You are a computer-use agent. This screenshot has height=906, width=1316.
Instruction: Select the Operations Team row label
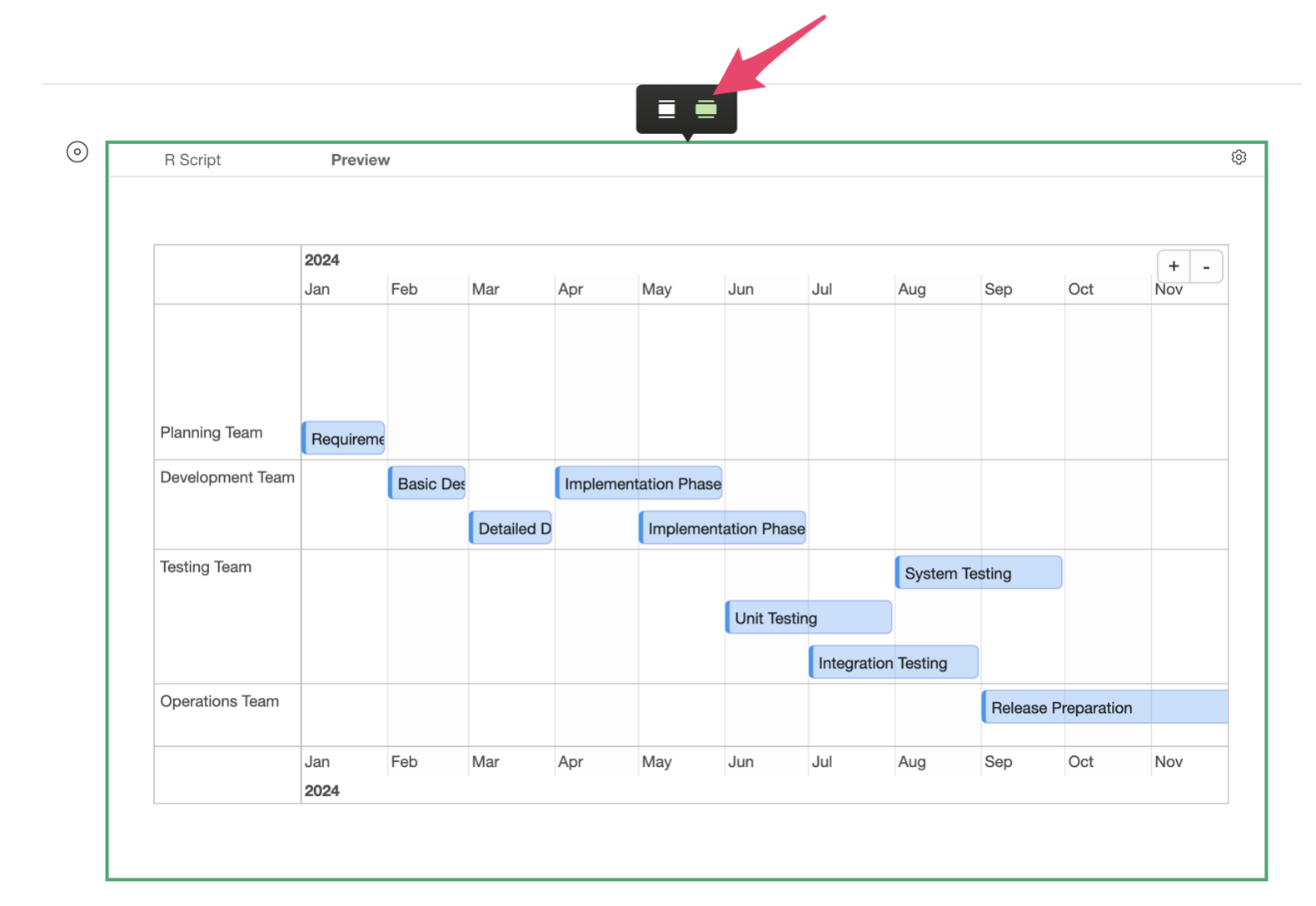[219, 700]
